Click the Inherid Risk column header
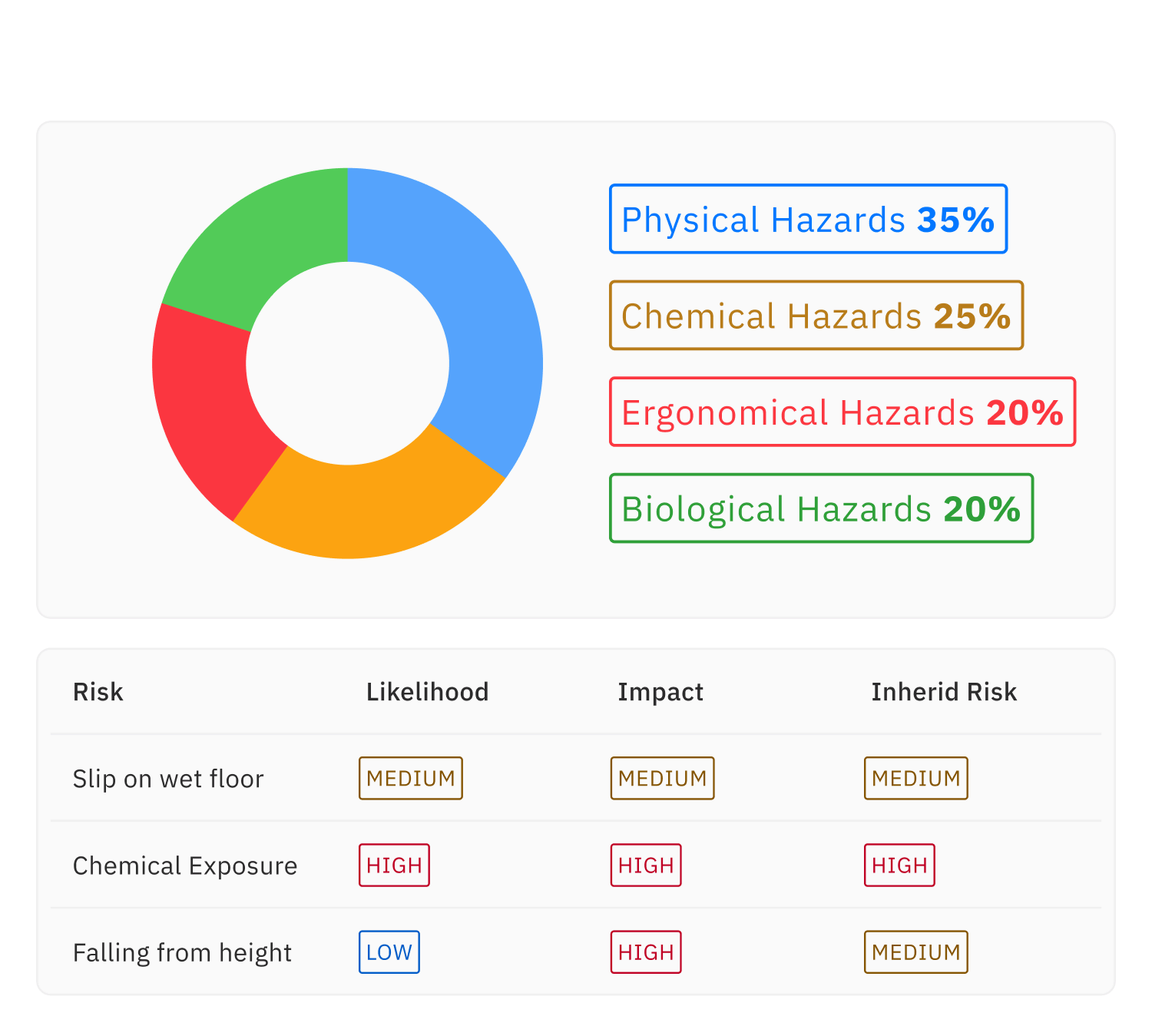This screenshot has height=1036, width=1152. [x=944, y=692]
